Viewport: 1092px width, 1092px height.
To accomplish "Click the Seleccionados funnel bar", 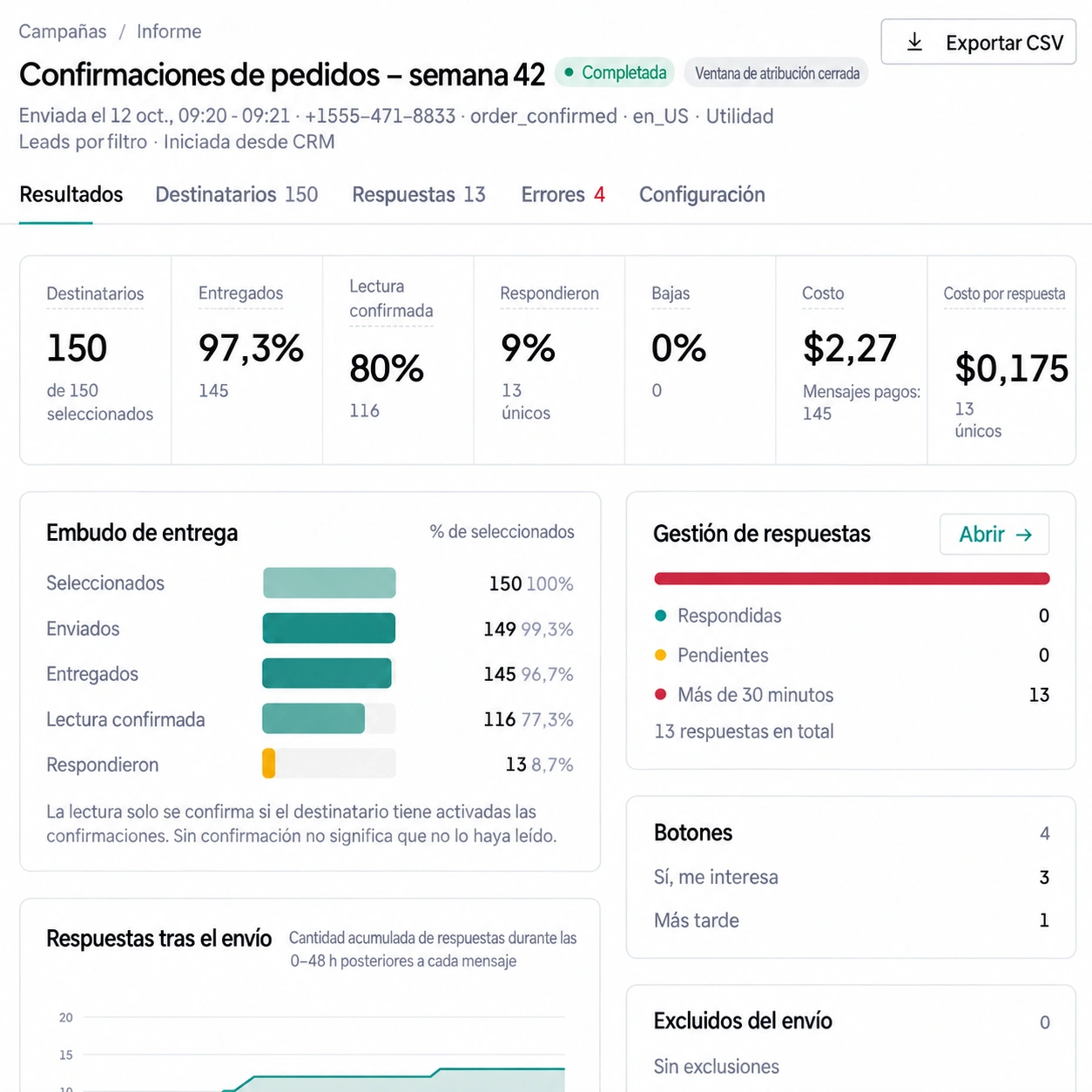I will (x=329, y=583).
